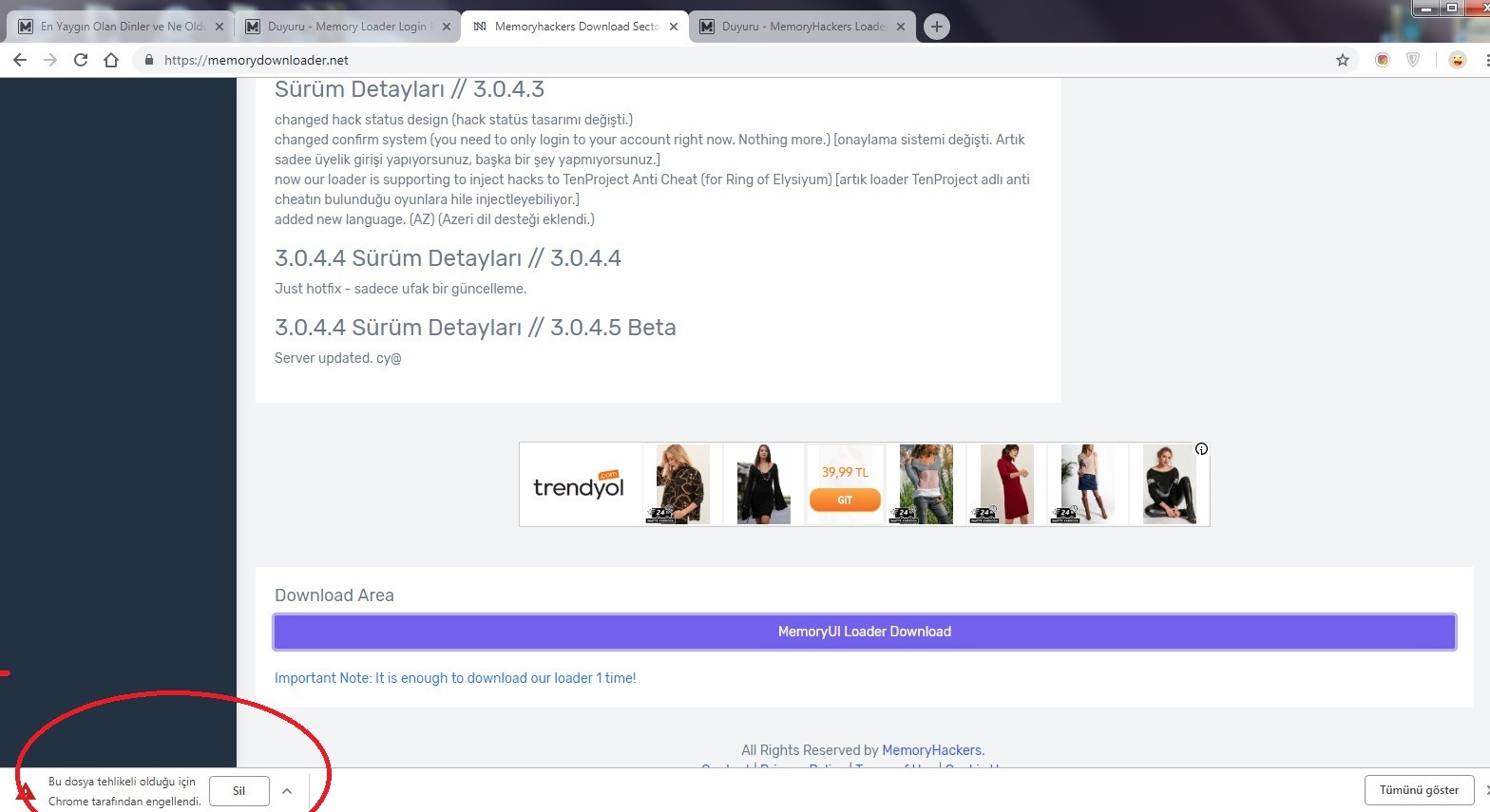
Task: Open the red dress product ad
Action: click(1006, 484)
